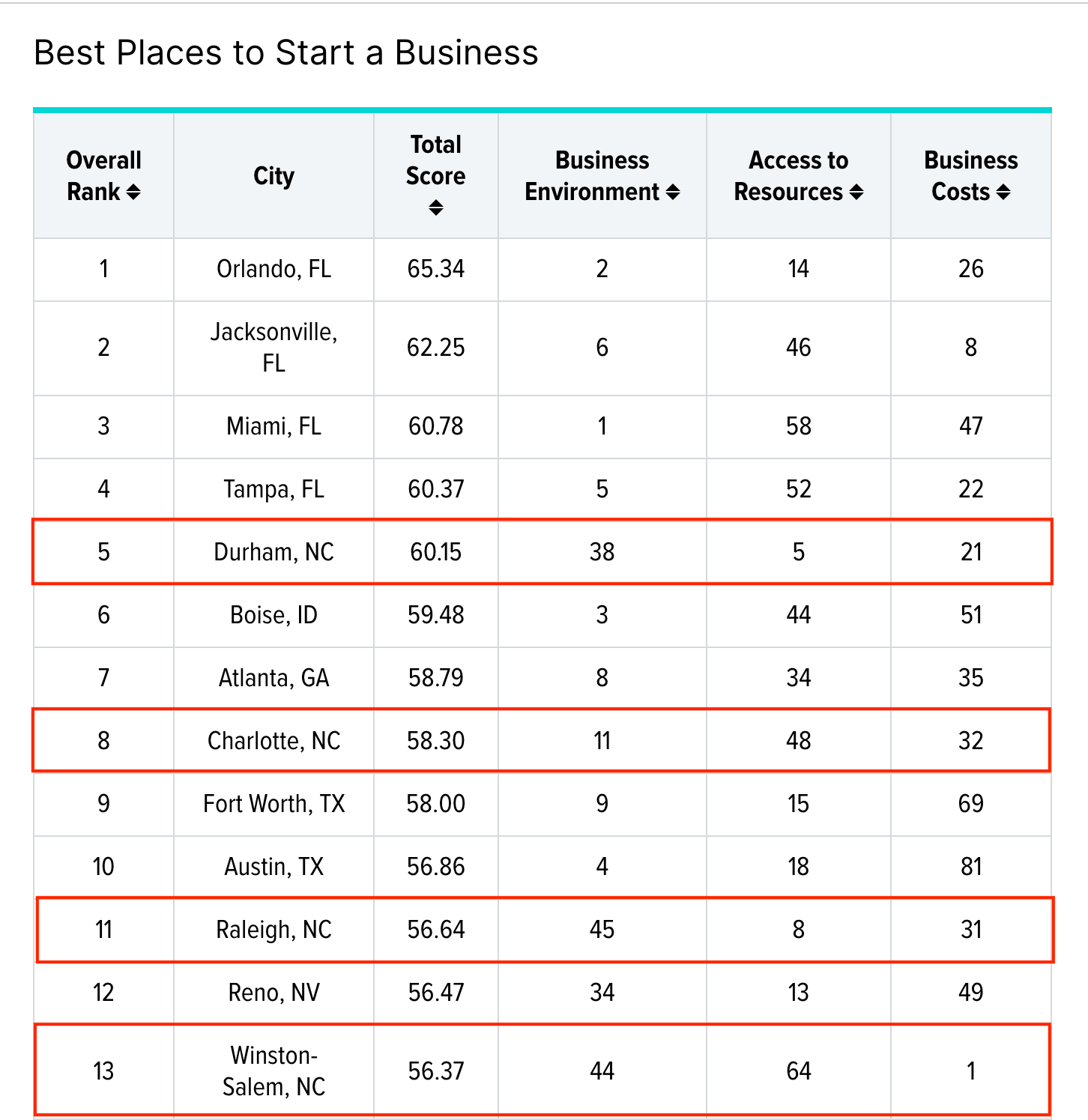The image size is (1088, 1120).
Task: Click Durham, NC in the table
Action: click(x=273, y=552)
